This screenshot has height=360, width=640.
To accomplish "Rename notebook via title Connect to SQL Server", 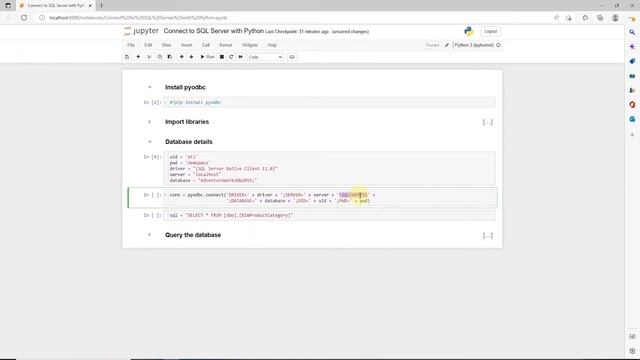I will [x=213, y=31].
